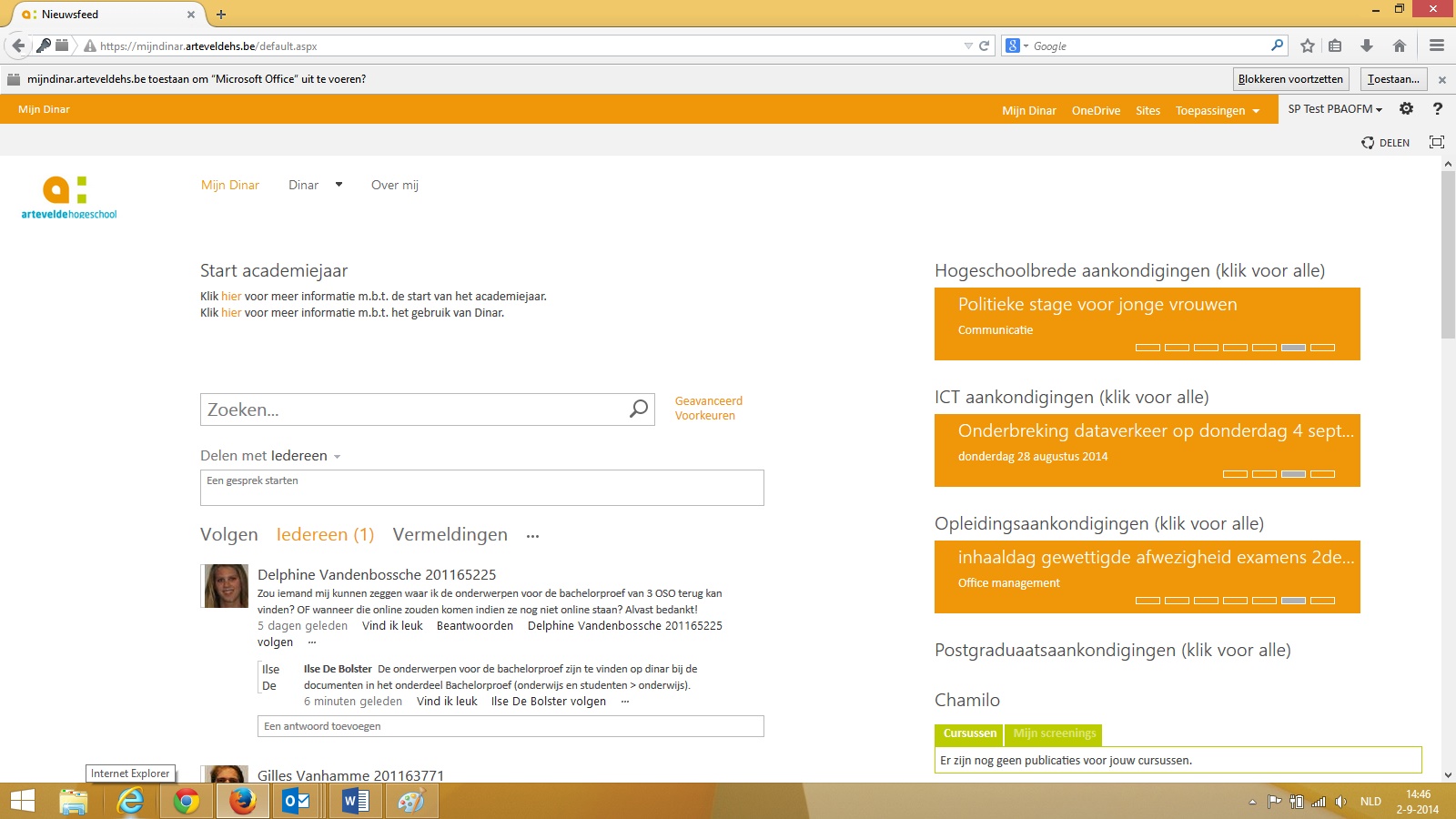Switch to the Mijn screenings tab

(x=1053, y=733)
